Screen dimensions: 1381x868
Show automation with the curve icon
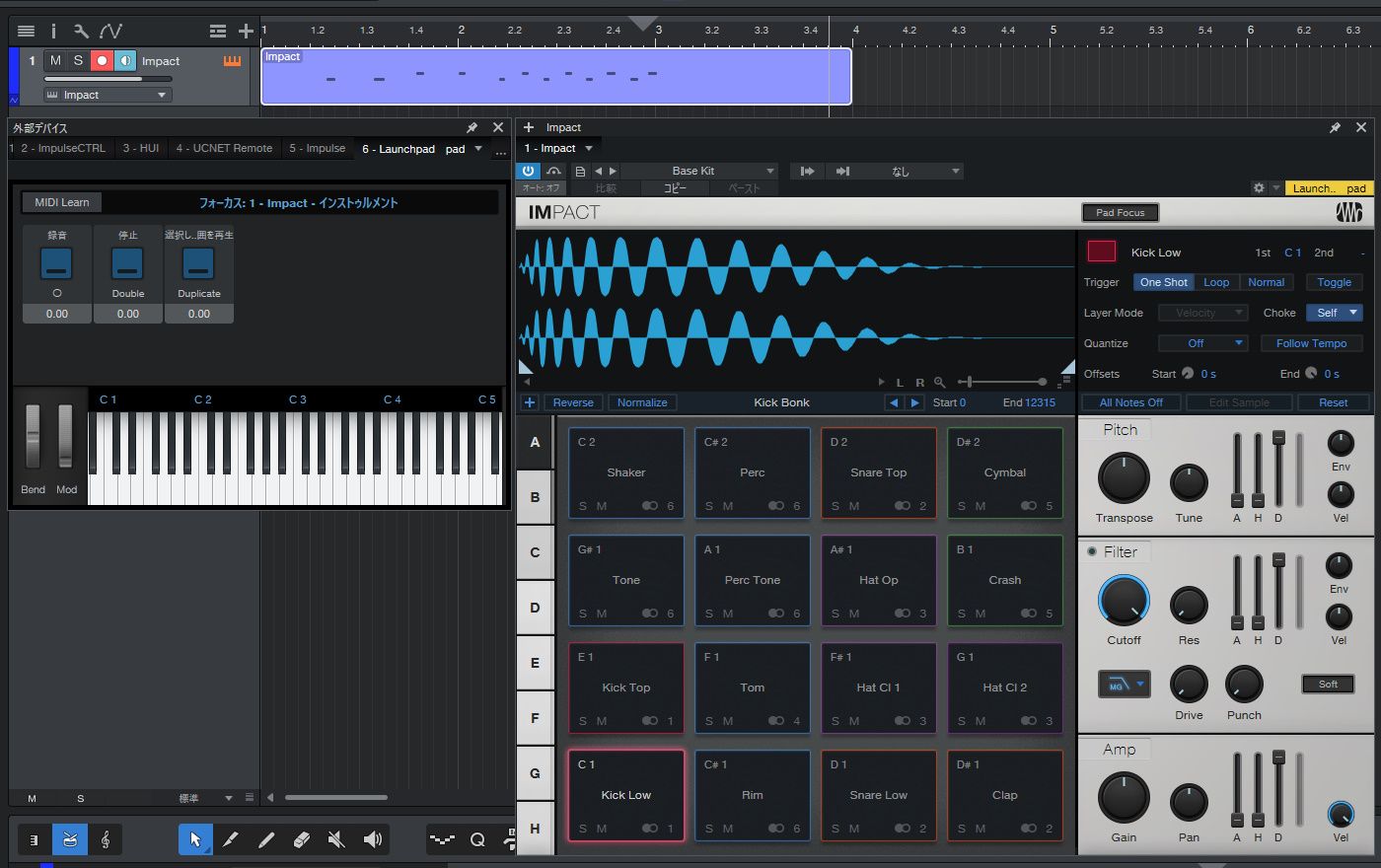coord(110,32)
